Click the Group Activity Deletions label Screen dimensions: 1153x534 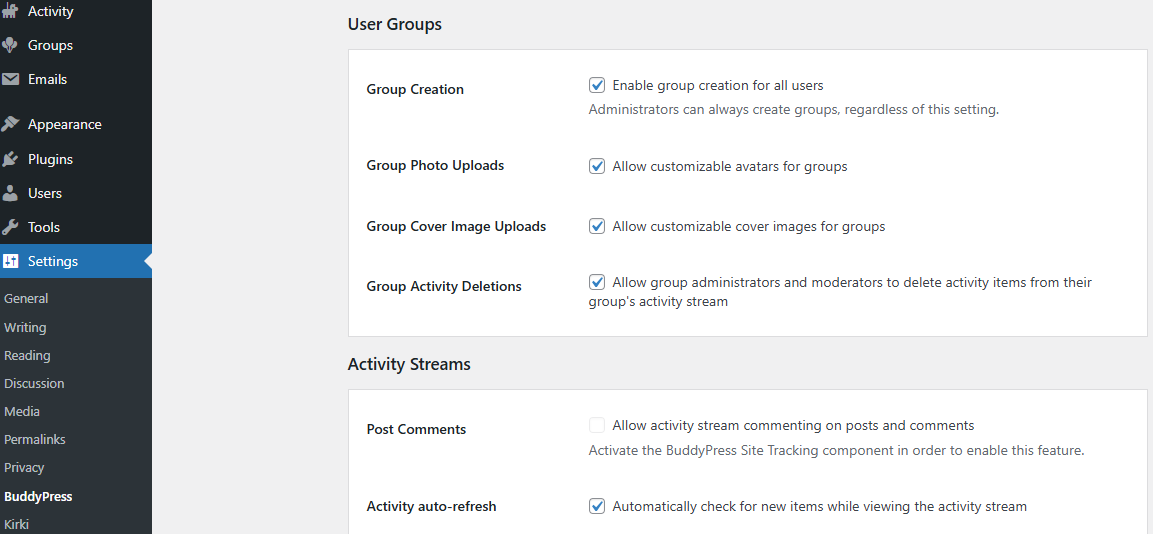point(443,286)
